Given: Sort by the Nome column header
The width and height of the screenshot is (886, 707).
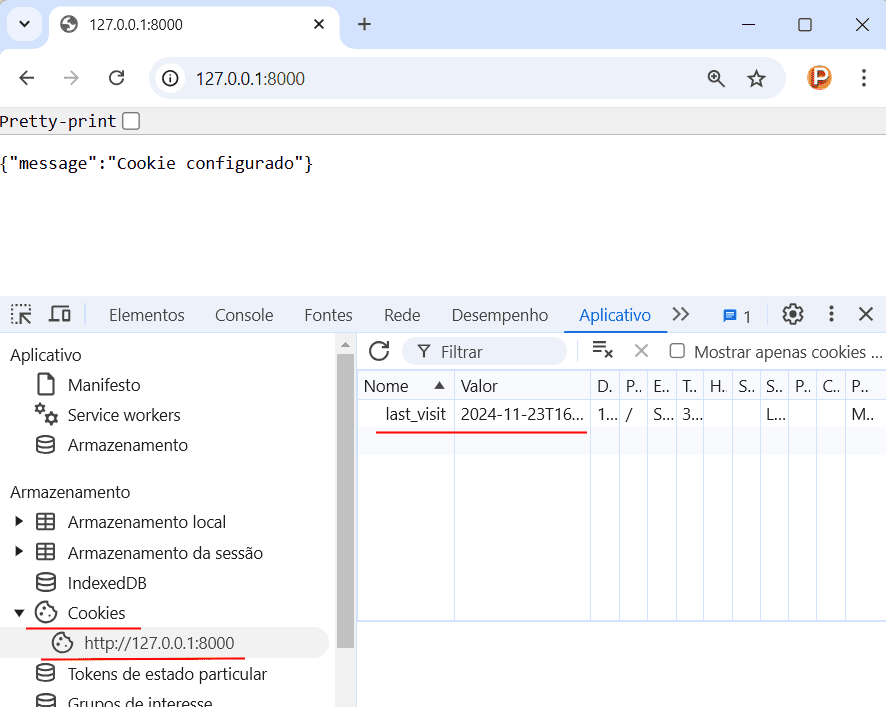Looking at the screenshot, I should 406,386.
